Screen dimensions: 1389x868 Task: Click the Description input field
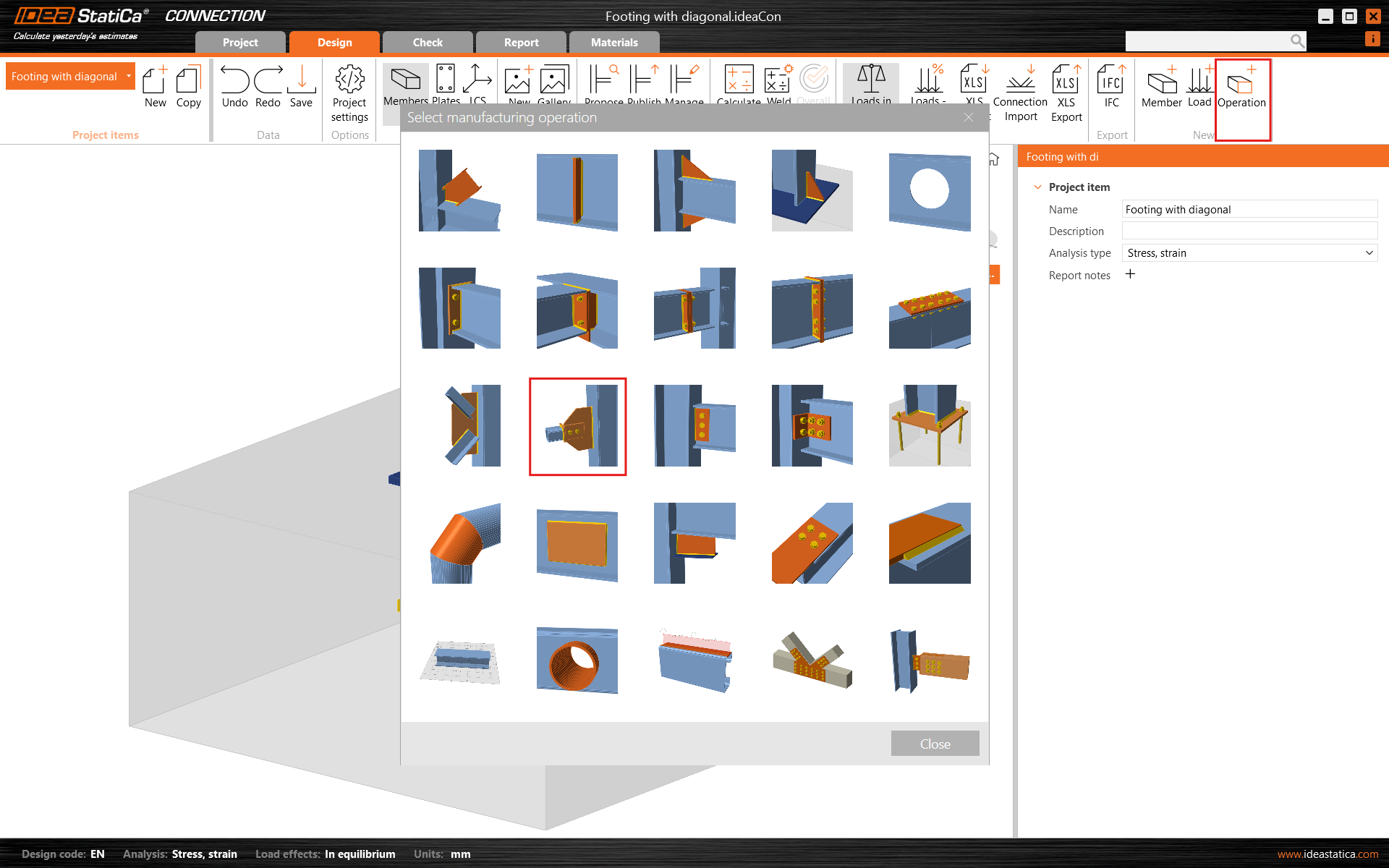[1249, 231]
